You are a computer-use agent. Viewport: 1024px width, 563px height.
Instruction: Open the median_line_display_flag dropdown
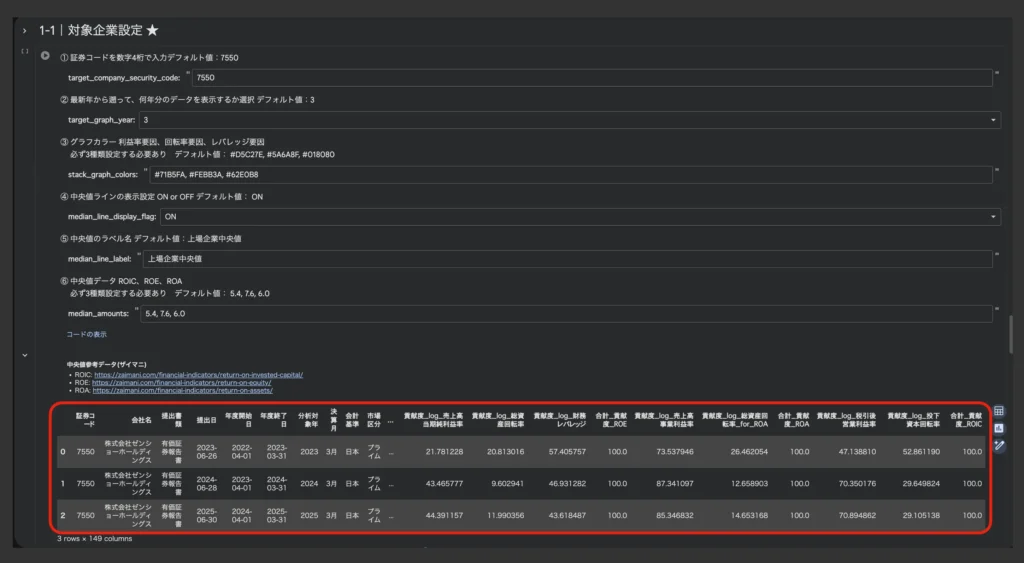click(580, 216)
